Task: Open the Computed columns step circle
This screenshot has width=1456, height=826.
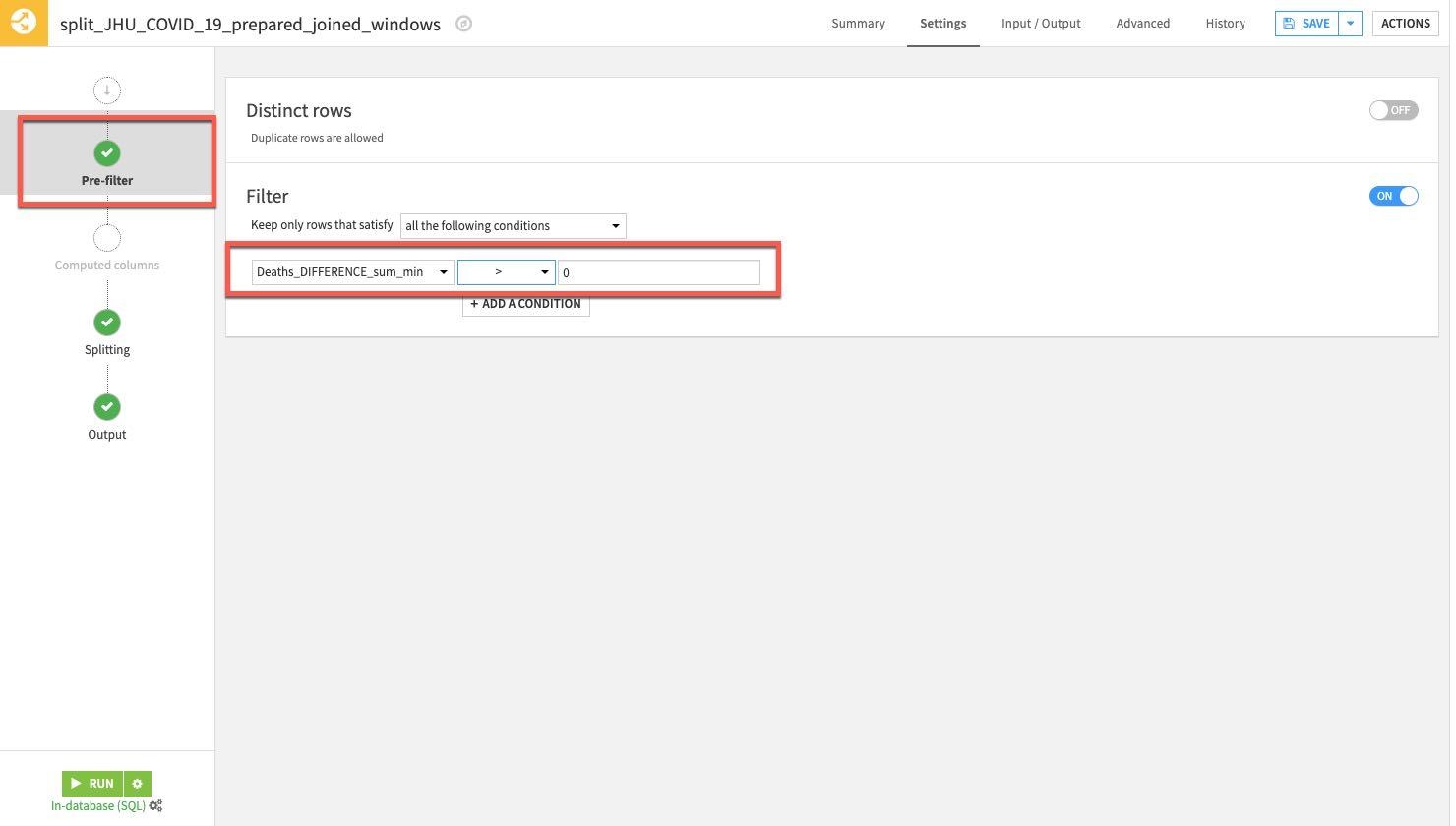Action: pyautogui.click(x=107, y=238)
